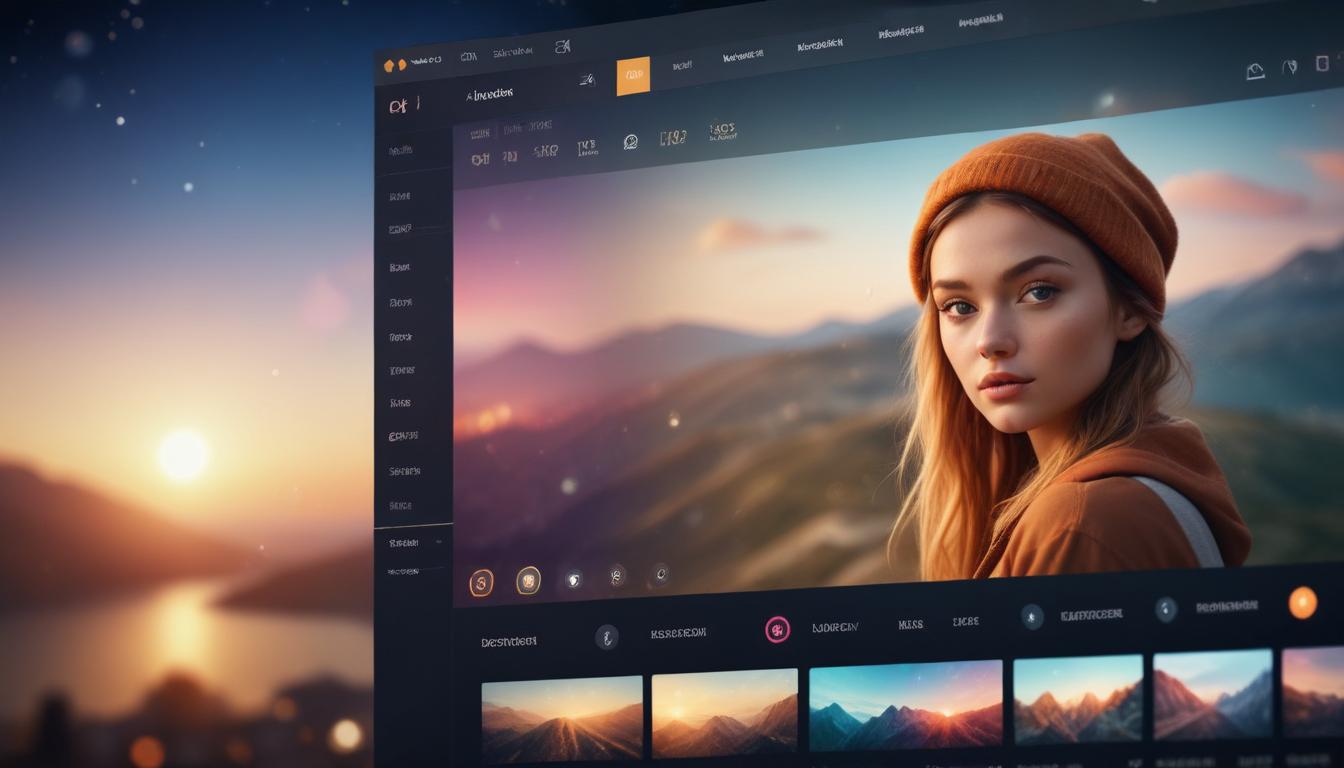The height and width of the screenshot is (768, 1344).
Task: Open the sunrise-over-ridge thumbnail
Action: click(x=562, y=719)
